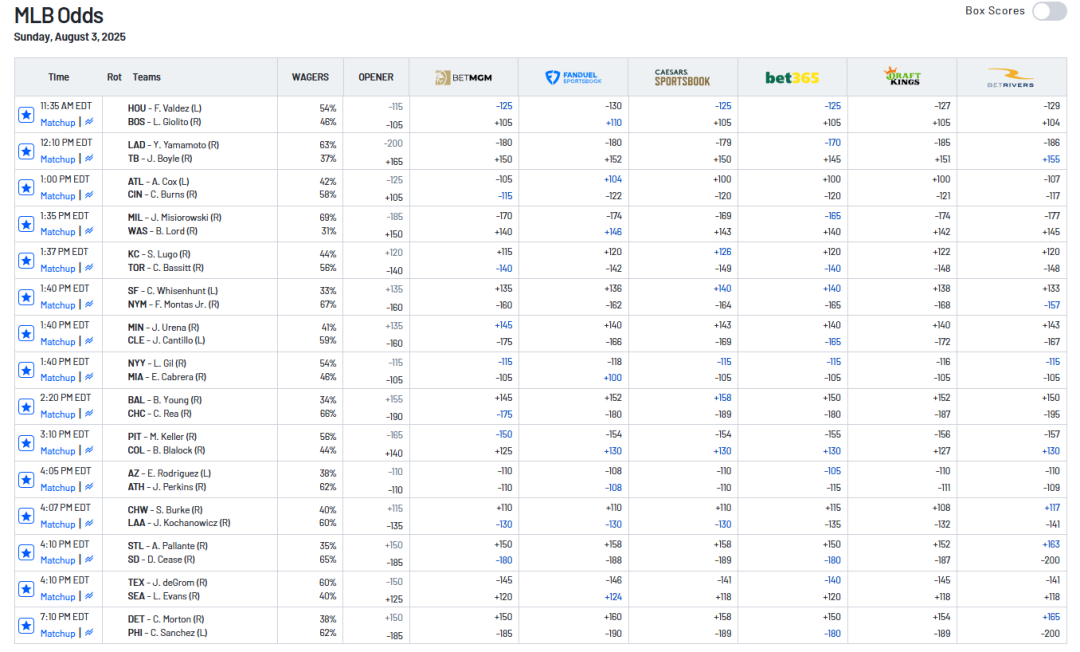Viewport: 1080px width, 652px height.
Task: Favorite the AZ vs ATH game star
Action: pyautogui.click(x=26, y=480)
